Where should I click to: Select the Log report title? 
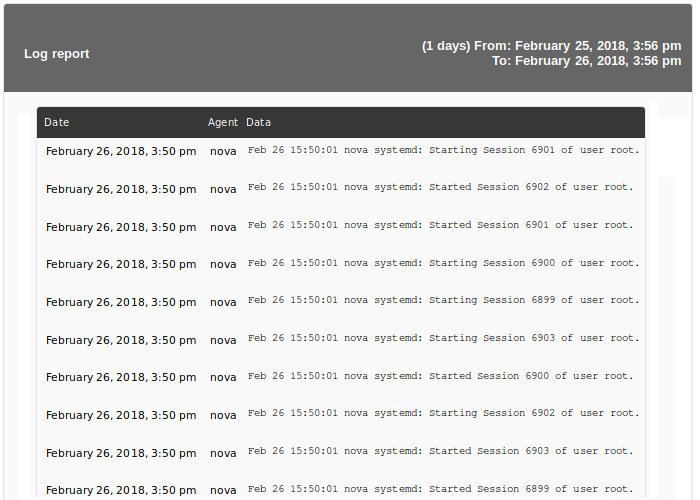click(x=57, y=54)
